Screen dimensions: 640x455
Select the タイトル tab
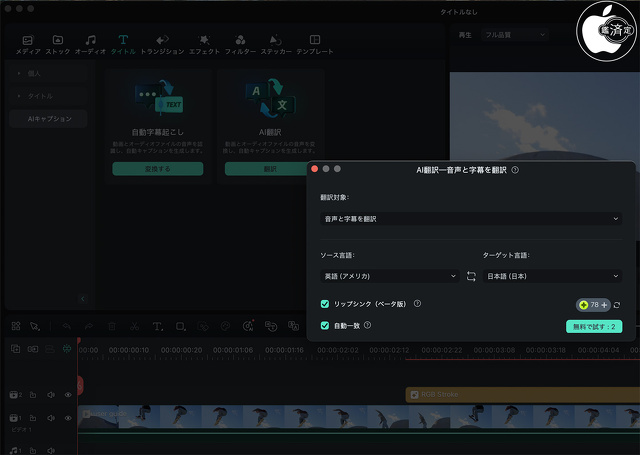[123, 44]
